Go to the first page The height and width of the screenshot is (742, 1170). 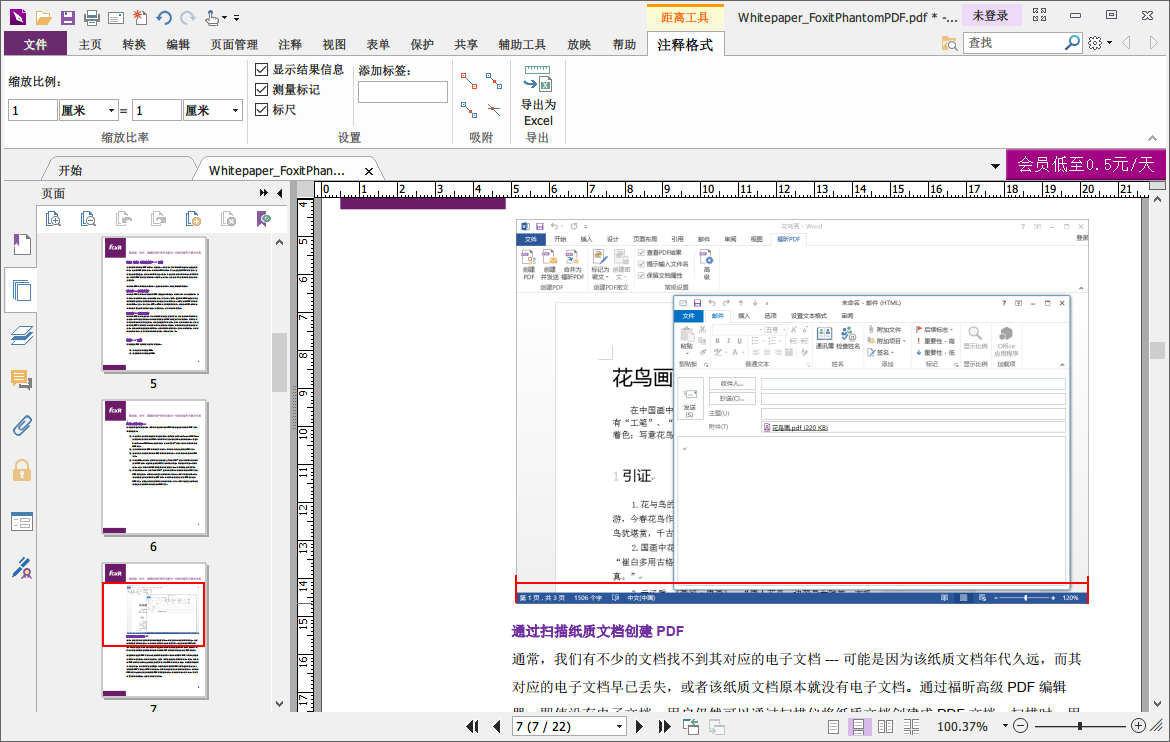point(472,726)
